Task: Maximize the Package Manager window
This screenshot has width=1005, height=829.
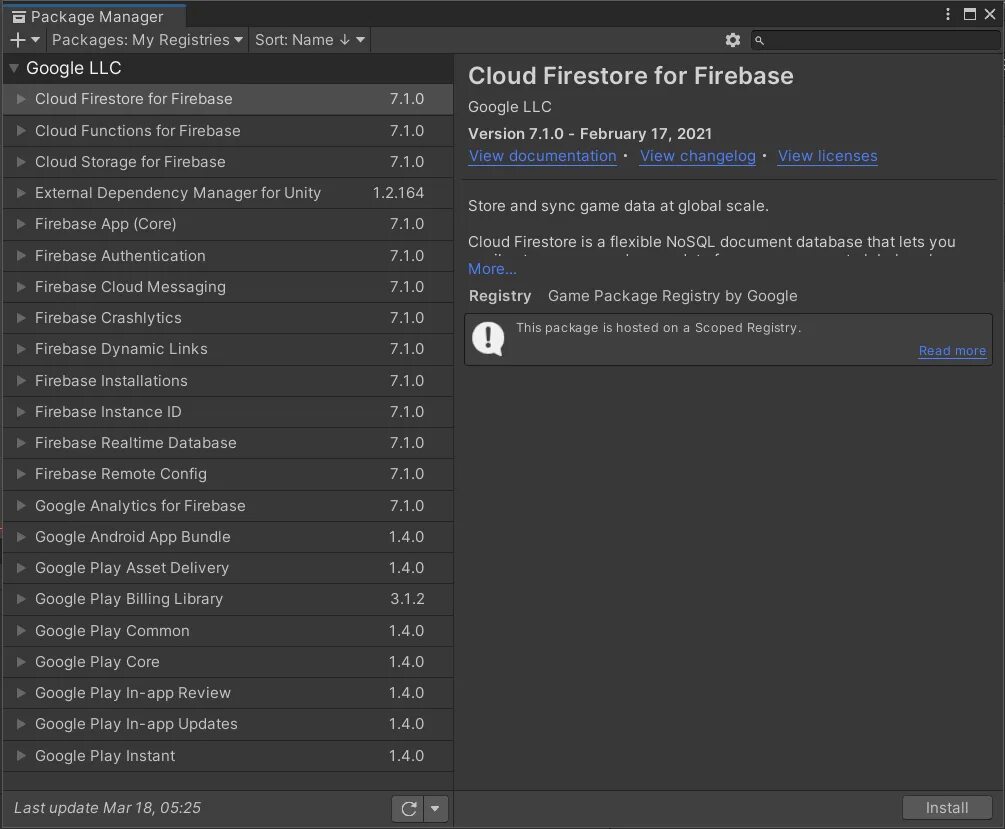Action: pos(970,14)
